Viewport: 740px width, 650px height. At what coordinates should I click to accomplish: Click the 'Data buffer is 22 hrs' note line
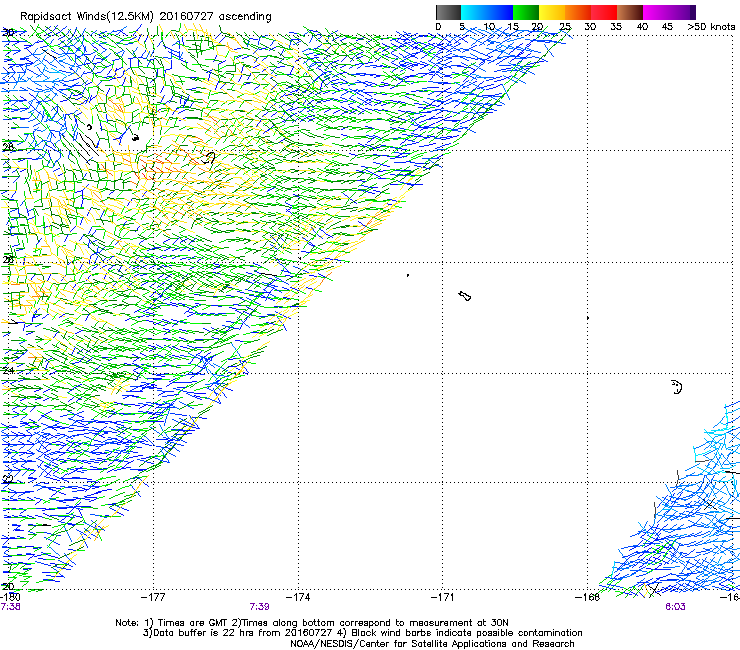(x=362, y=633)
